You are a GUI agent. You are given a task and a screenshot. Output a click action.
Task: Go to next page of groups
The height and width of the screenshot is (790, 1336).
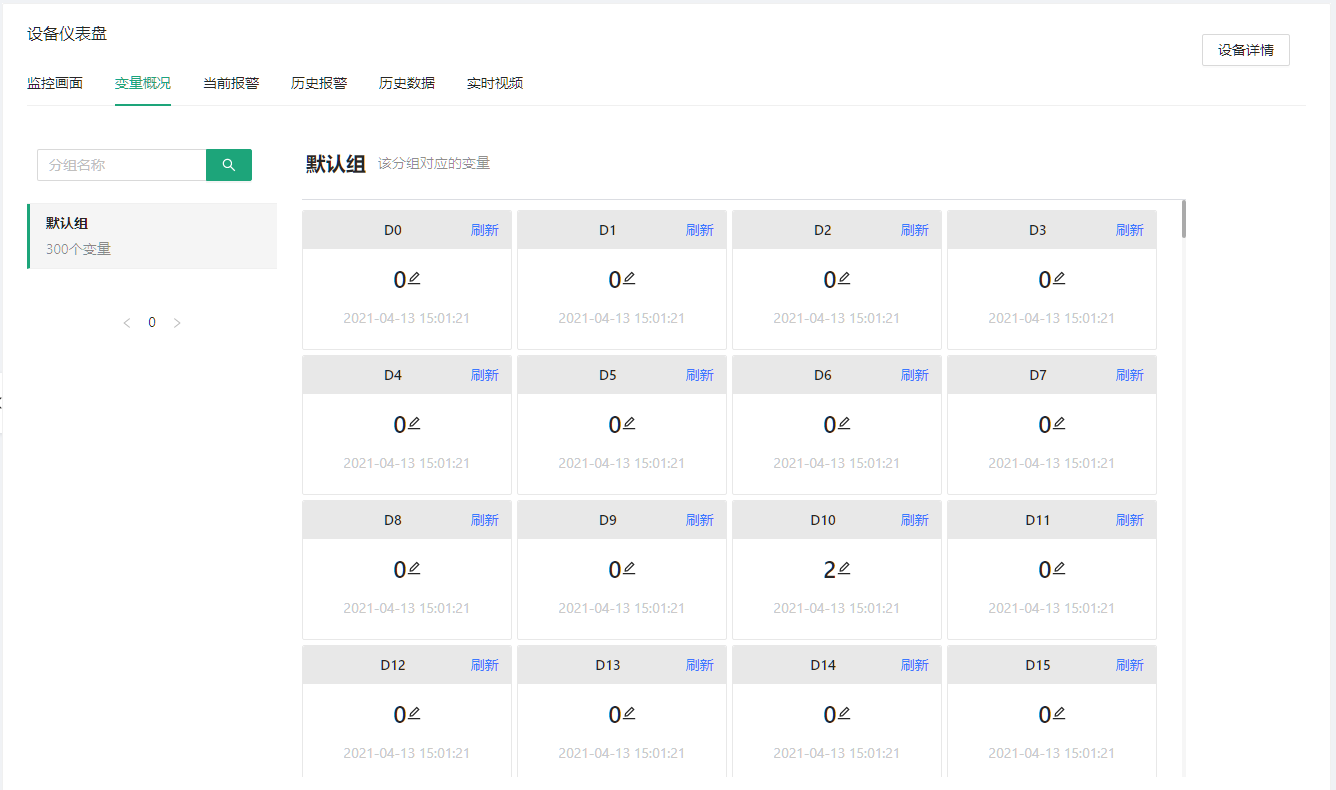[x=177, y=323]
